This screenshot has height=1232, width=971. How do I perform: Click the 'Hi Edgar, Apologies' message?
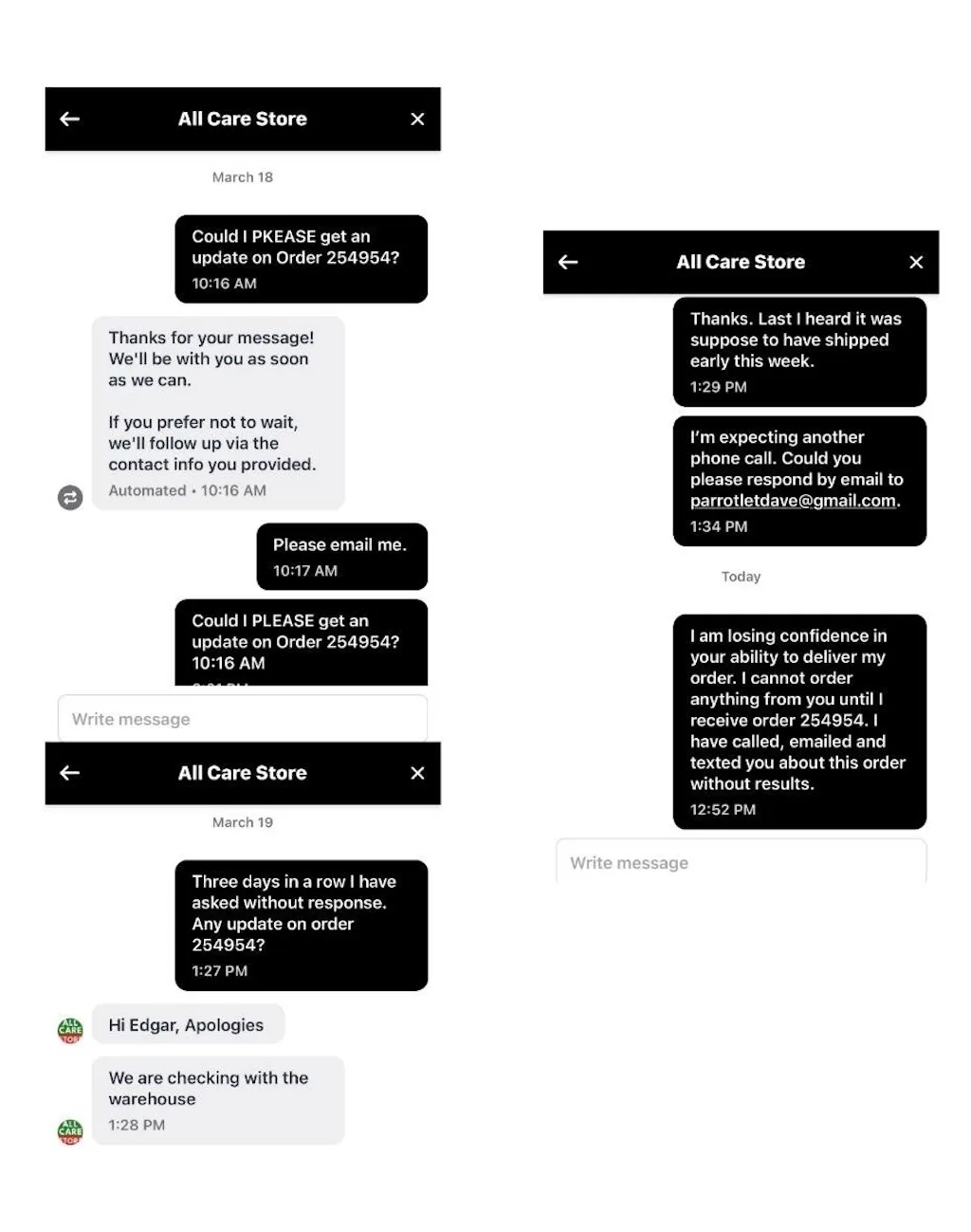click(188, 1024)
